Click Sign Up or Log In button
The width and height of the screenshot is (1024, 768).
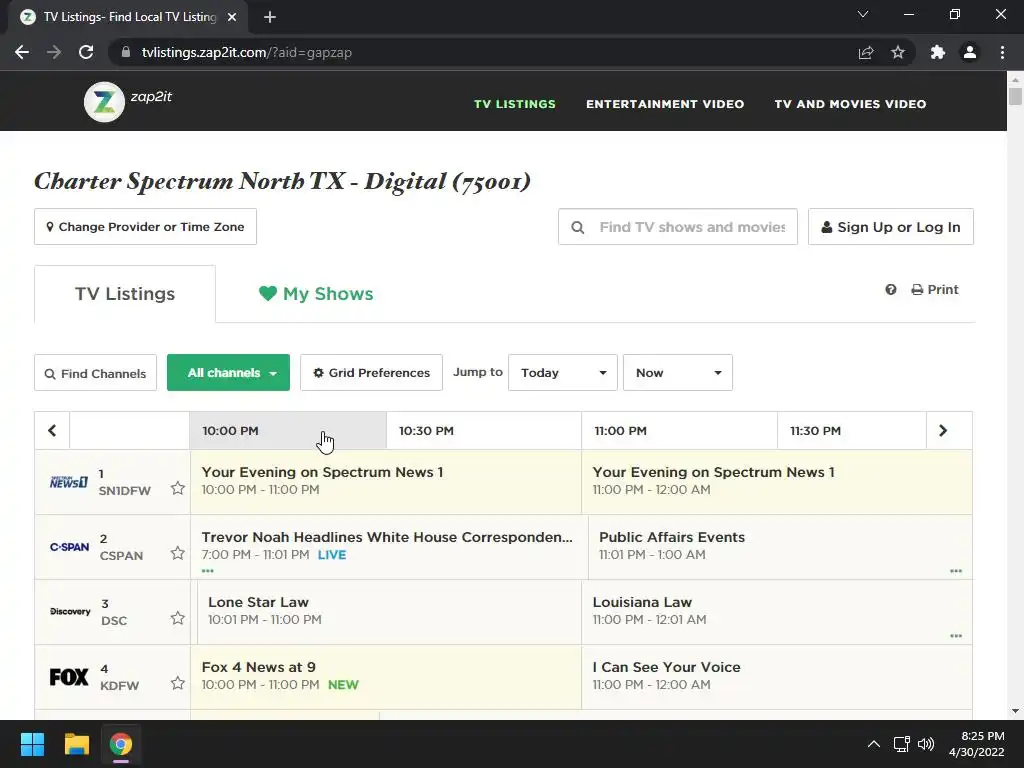click(x=891, y=227)
